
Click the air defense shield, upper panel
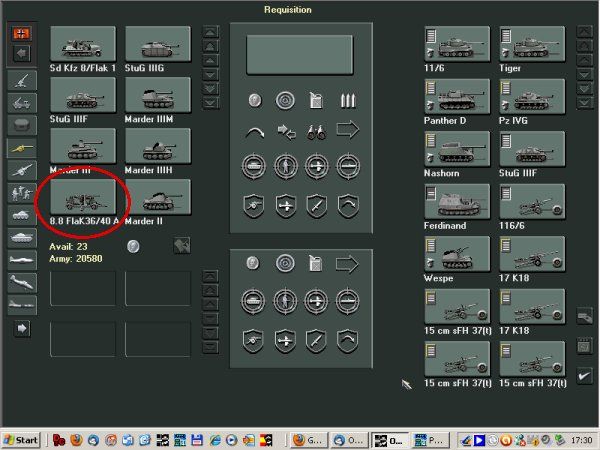tap(285, 206)
